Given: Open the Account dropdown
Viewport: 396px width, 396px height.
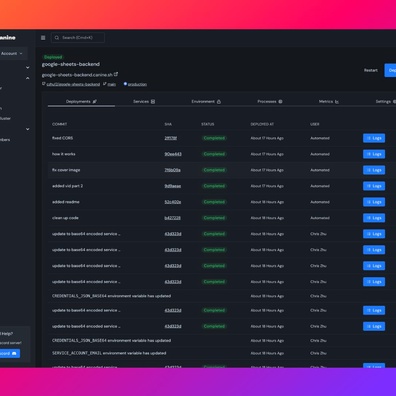Looking at the screenshot, I should (12, 53).
